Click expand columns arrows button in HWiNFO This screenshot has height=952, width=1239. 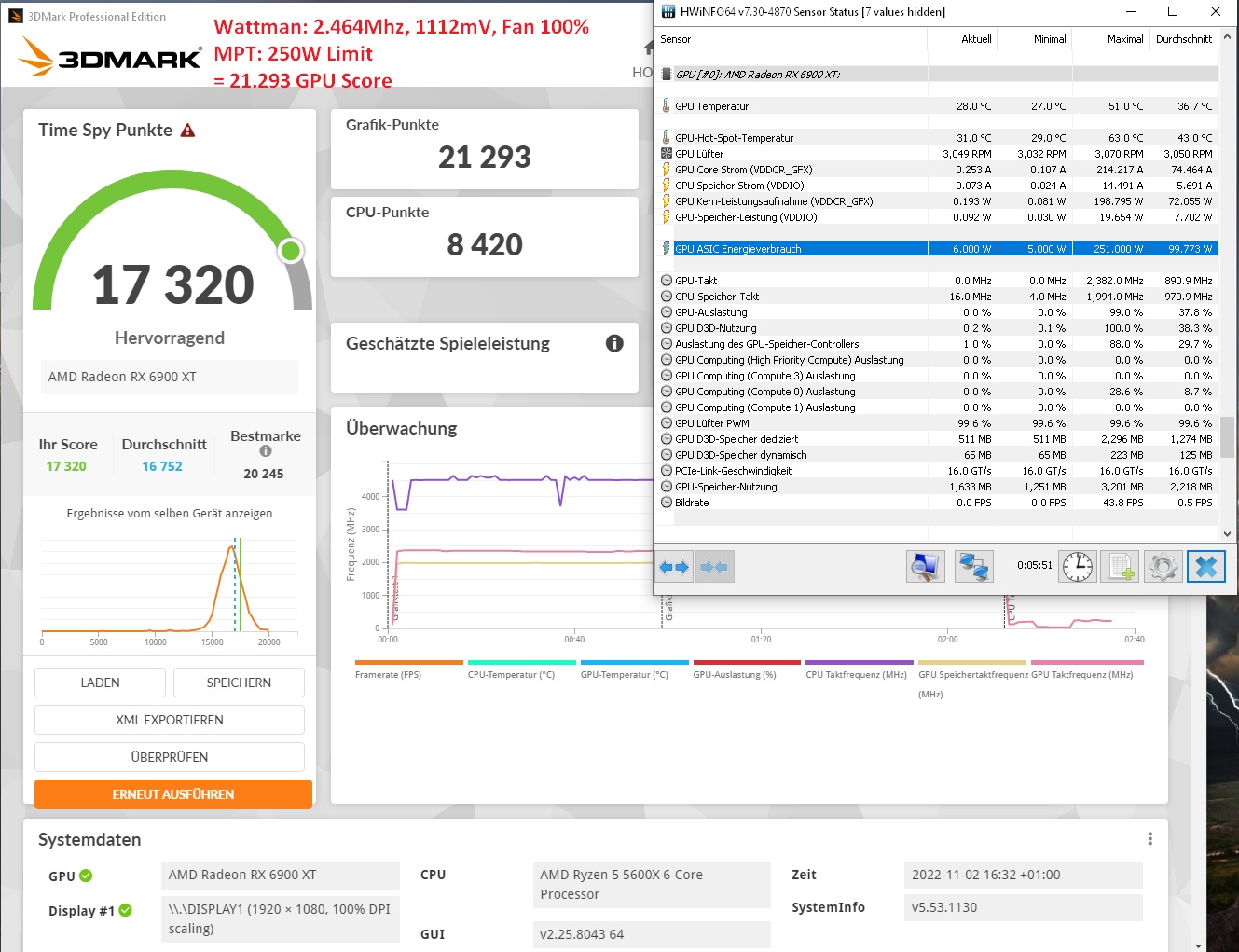pos(674,567)
